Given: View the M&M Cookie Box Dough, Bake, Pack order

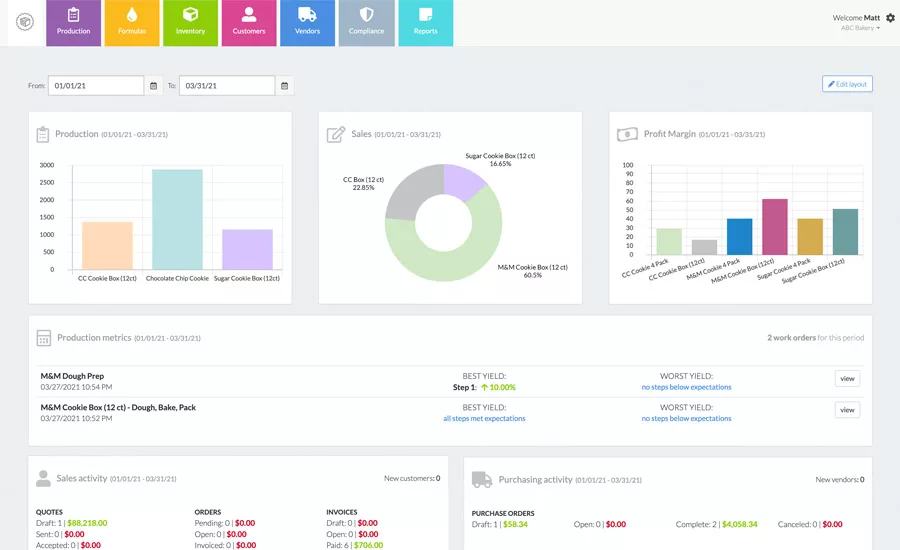Looking at the screenshot, I should click(847, 410).
